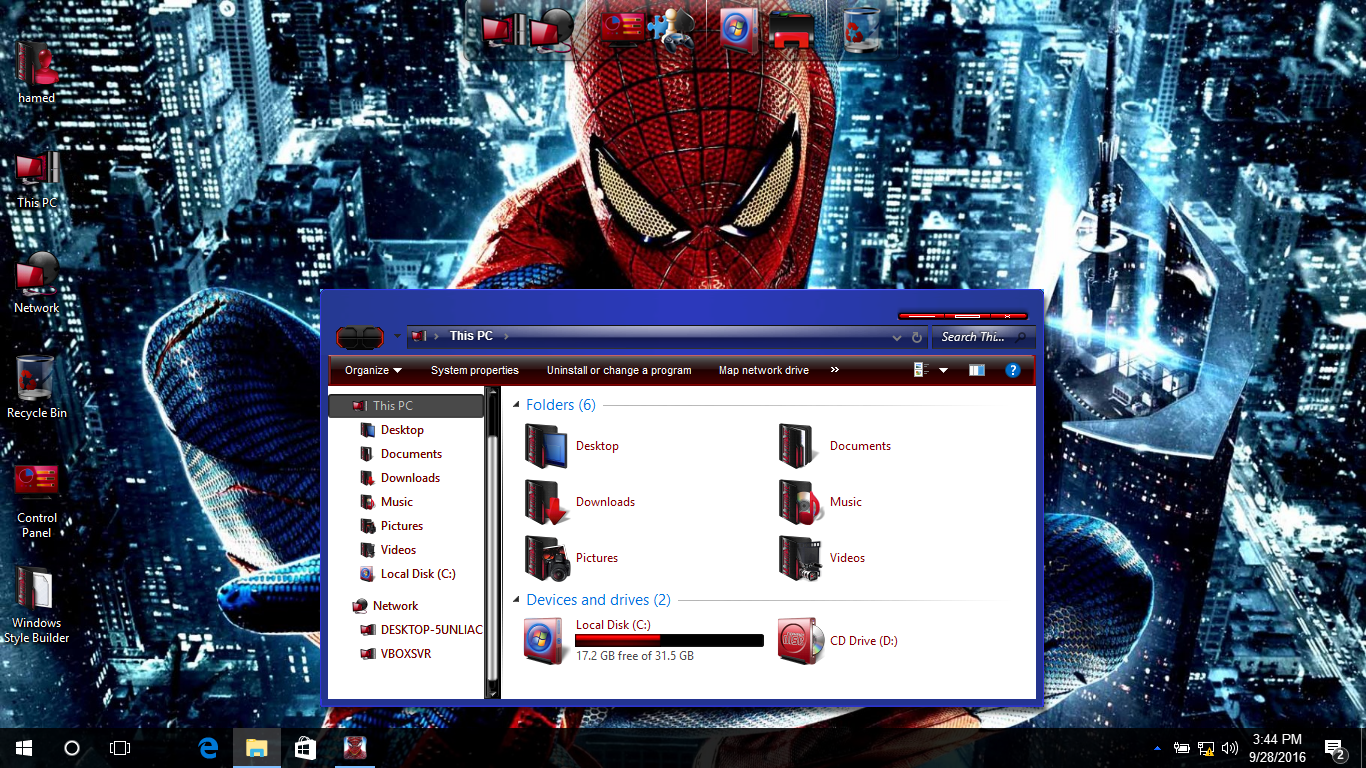The height and width of the screenshot is (768, 1366).
Task: Click the refresh icon in address bar
Action: pyautogui.click(x=917, y=337)
